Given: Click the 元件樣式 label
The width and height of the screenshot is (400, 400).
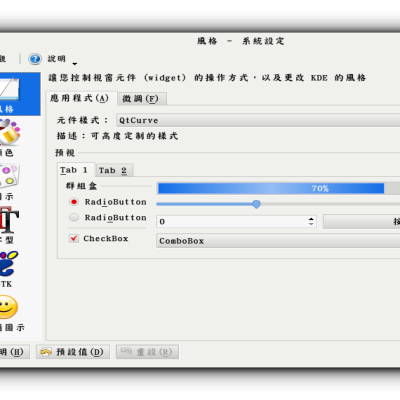Looking at the screenshot, I should pos(83,120).
